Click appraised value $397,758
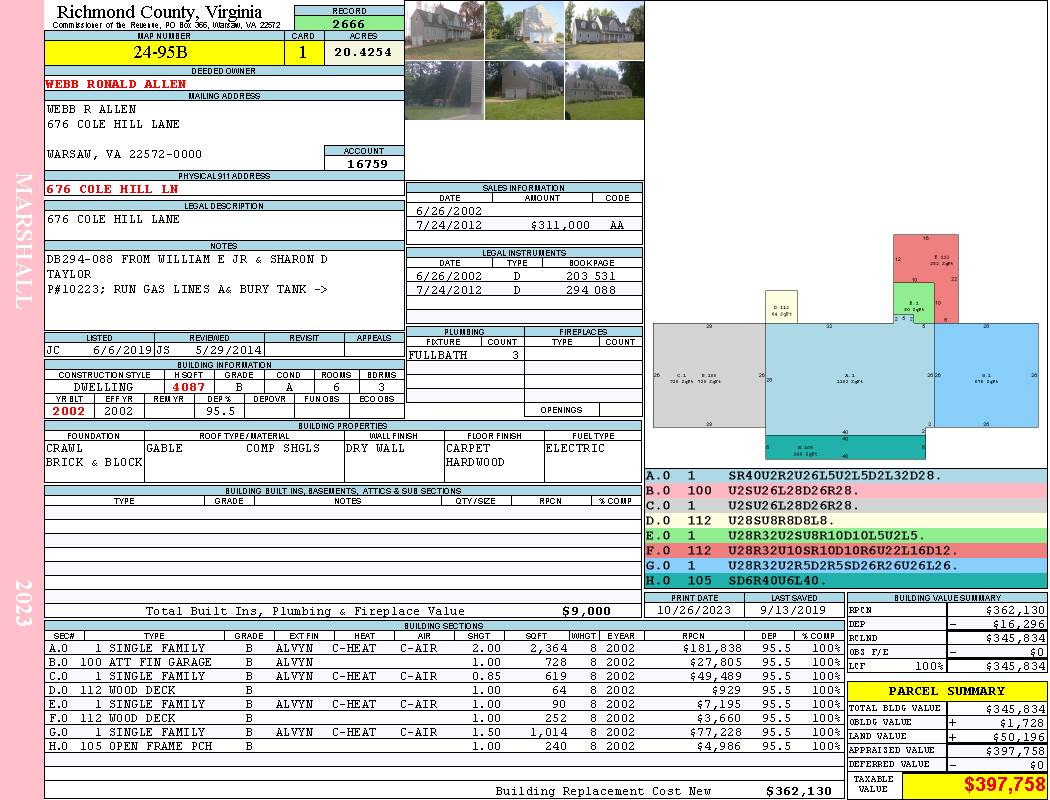1050x800 pixels. pyautogui.click(x=1015, y=751)
